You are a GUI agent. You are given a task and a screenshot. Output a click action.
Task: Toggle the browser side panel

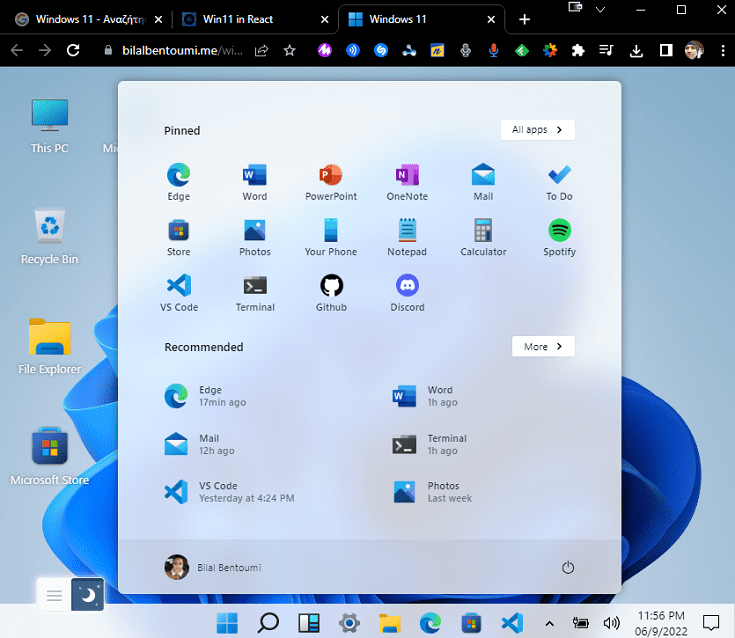(x=666, y=50)
